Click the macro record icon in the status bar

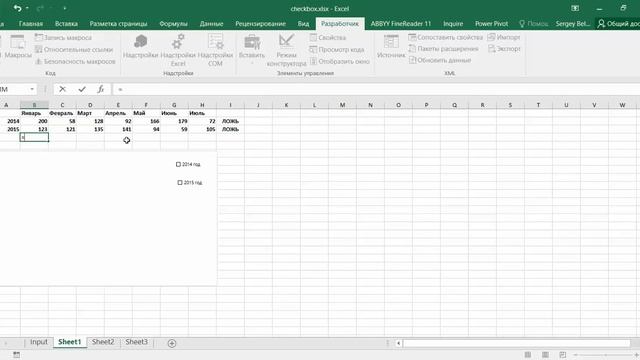coord(16,355)
